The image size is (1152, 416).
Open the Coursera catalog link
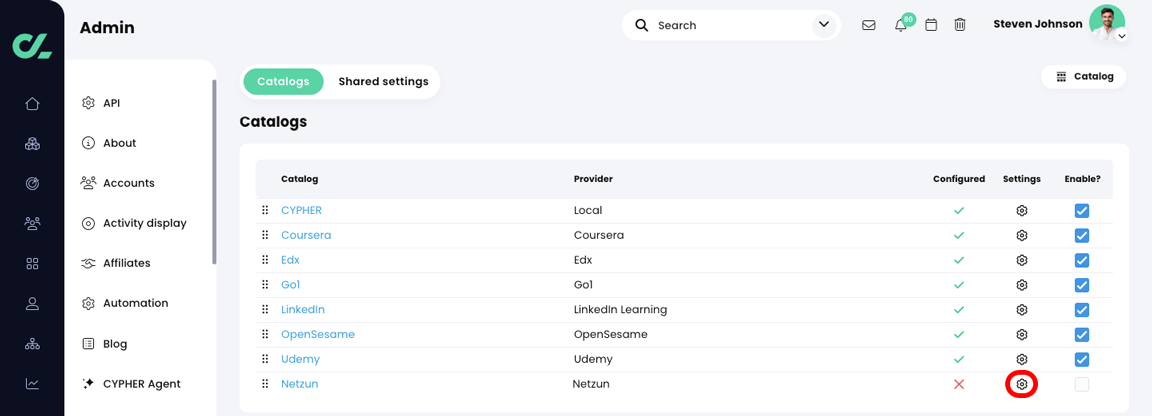click(x=306, y=235)
